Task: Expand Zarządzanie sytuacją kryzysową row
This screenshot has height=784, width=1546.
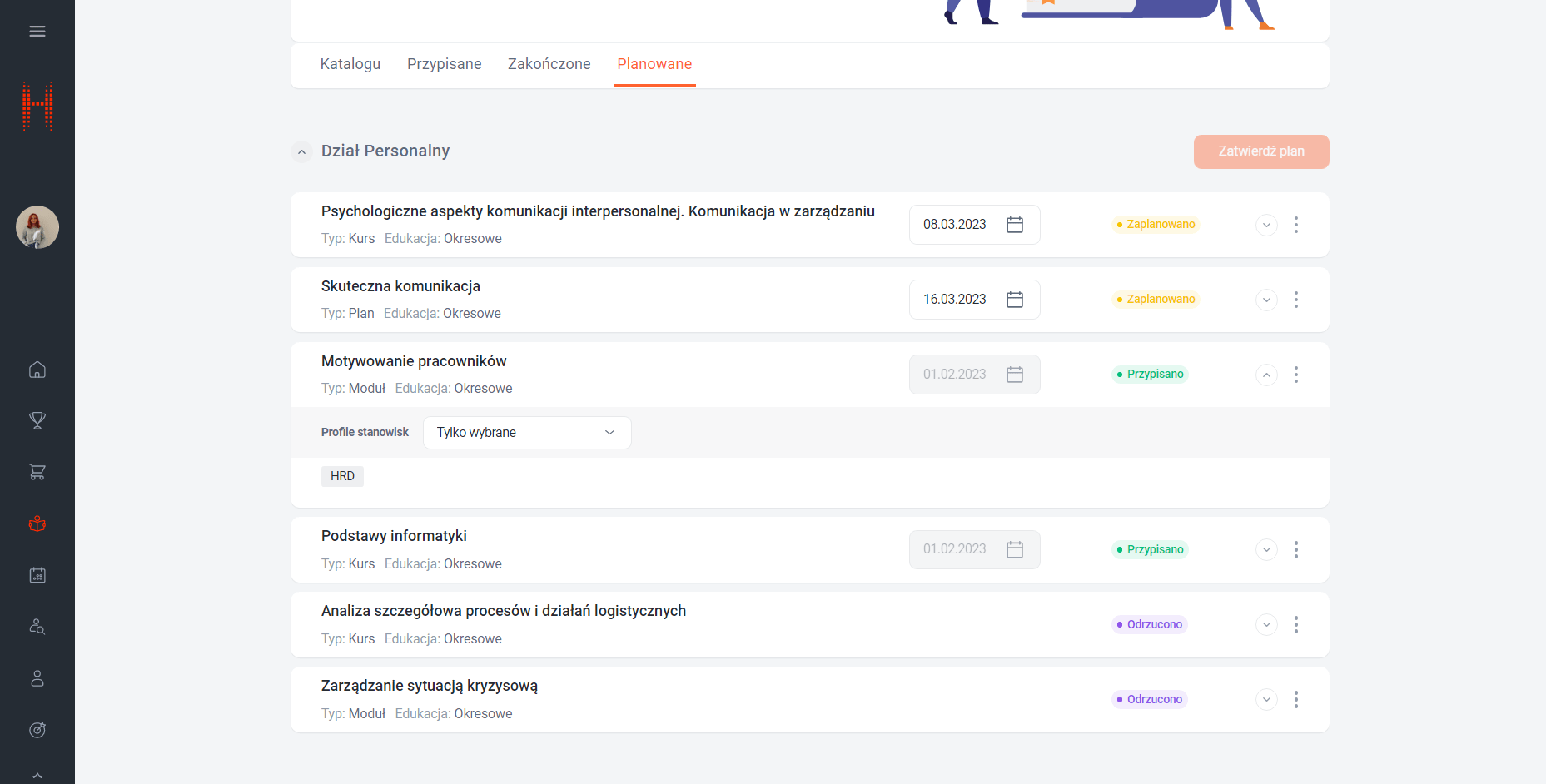Action: click(x=1265, y=699)
